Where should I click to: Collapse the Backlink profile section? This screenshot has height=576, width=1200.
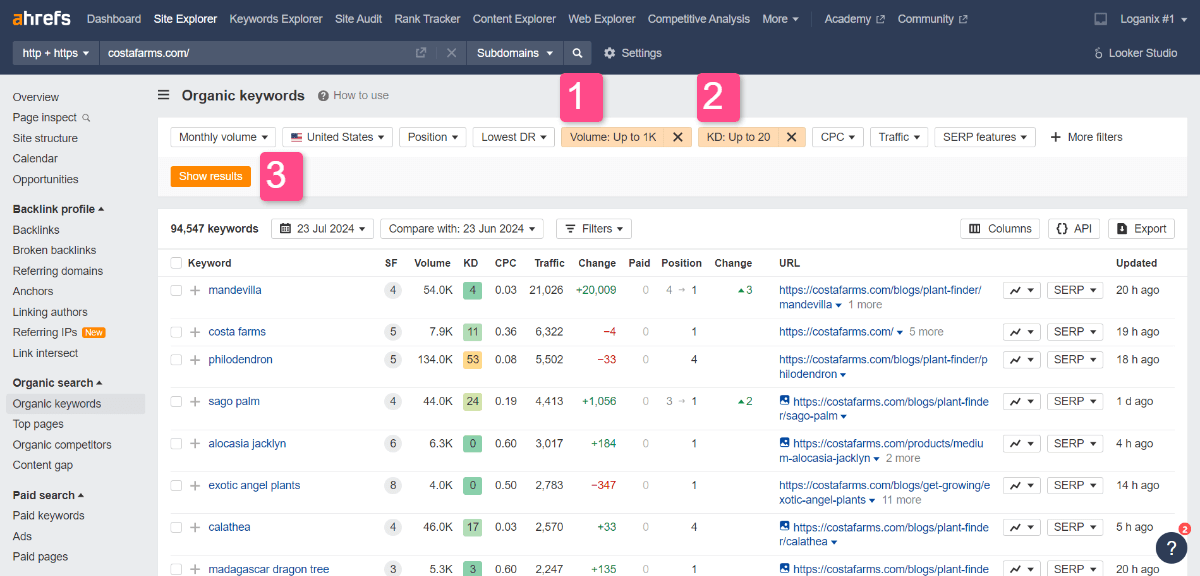click(58, 209)
